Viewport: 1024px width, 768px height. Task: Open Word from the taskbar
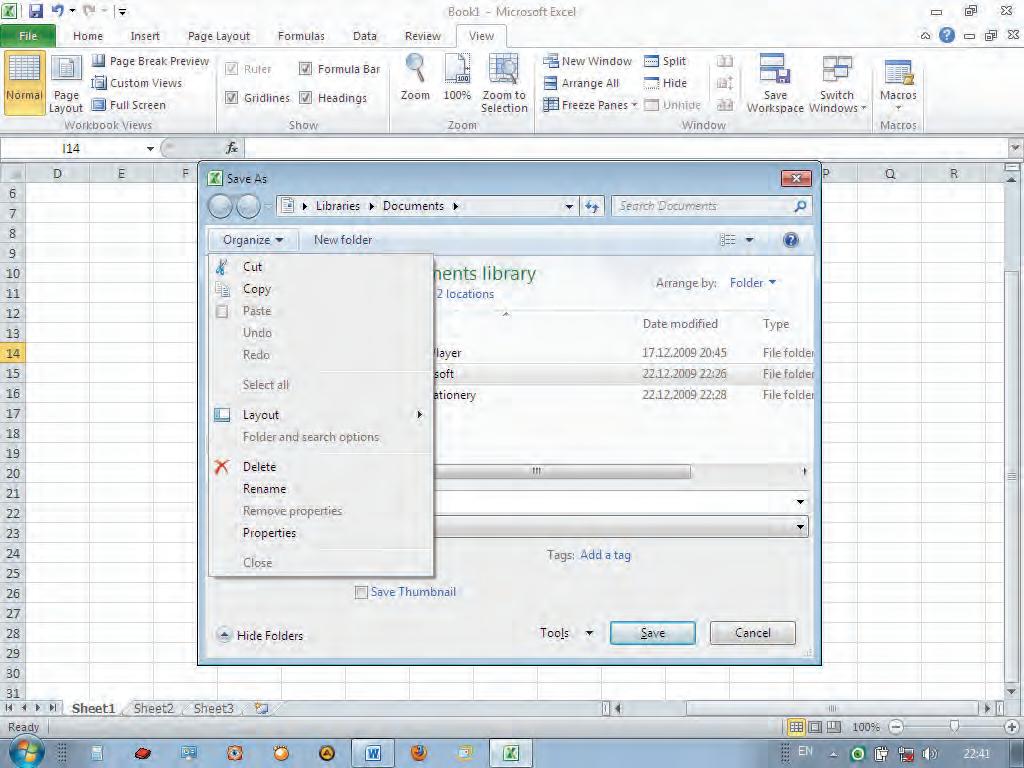[x=373, y=754]
